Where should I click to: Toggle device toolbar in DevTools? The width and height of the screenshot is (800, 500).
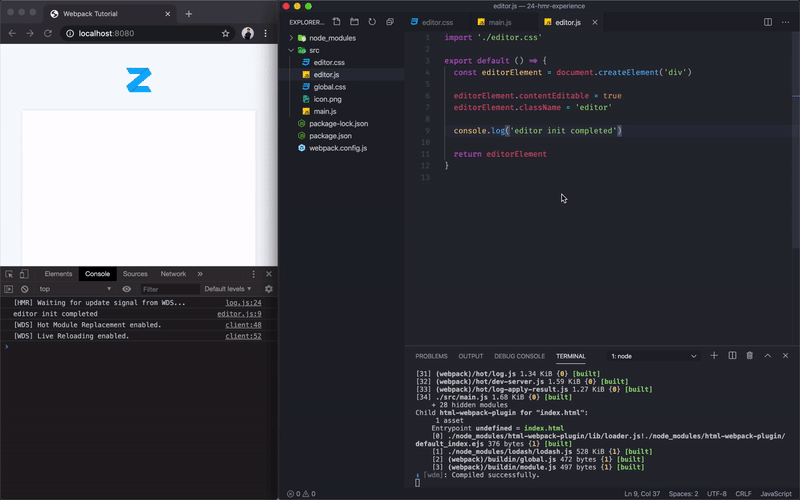click(x=24, y=274)
